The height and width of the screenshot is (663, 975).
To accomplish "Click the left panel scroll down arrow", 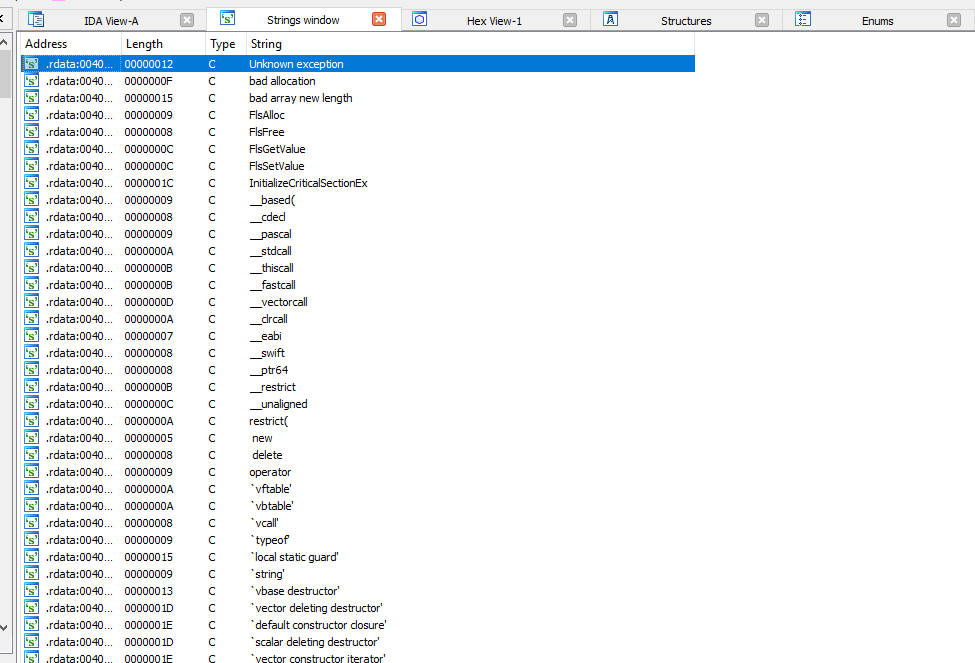I will click(x=5, y=627).
